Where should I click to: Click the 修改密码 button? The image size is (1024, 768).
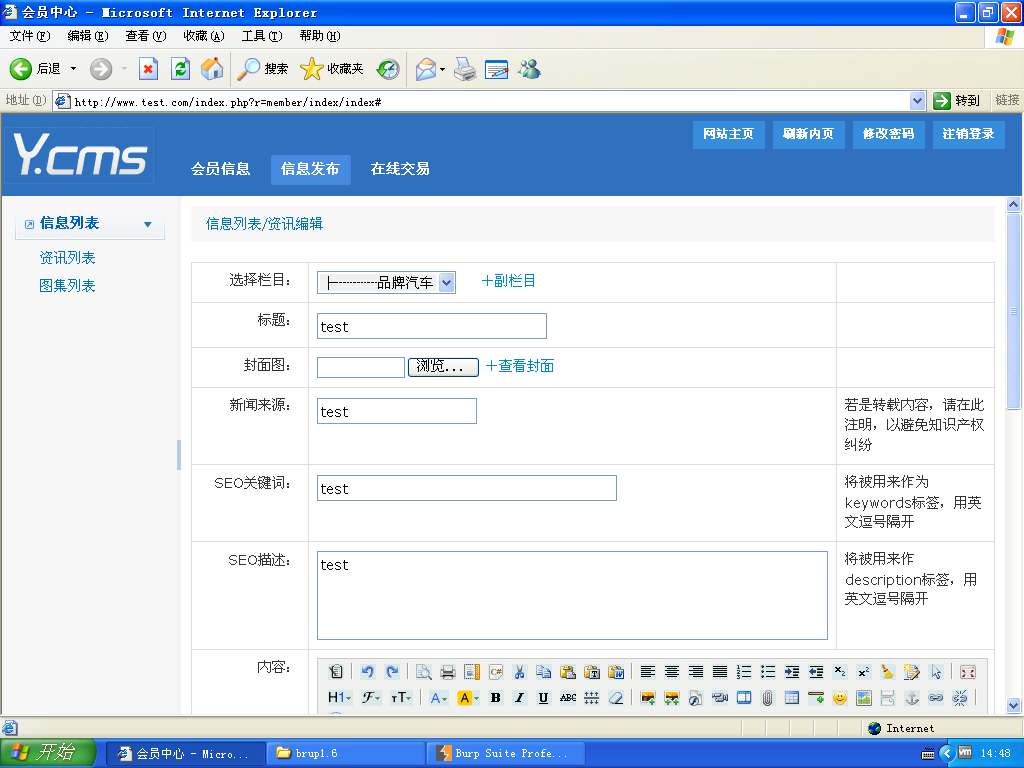pyautogui.click(x=888, y=135)
